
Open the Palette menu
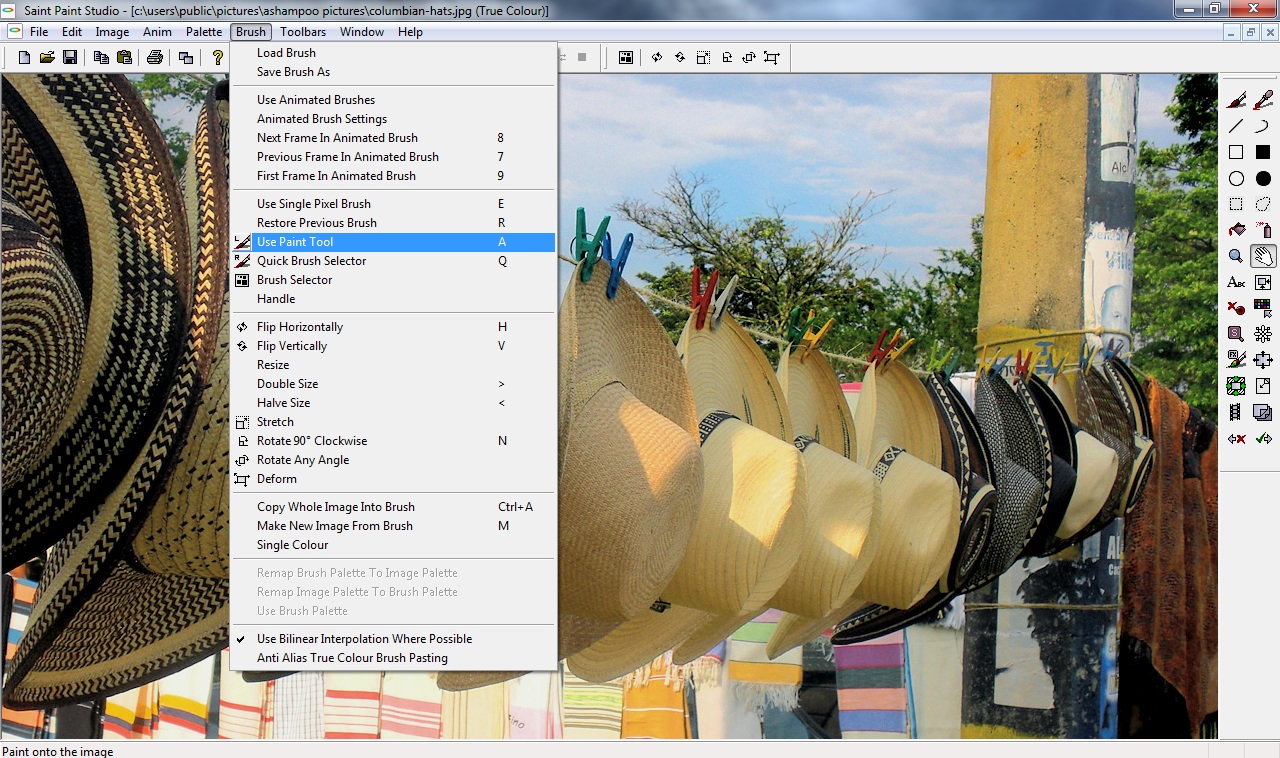[204, 32]
